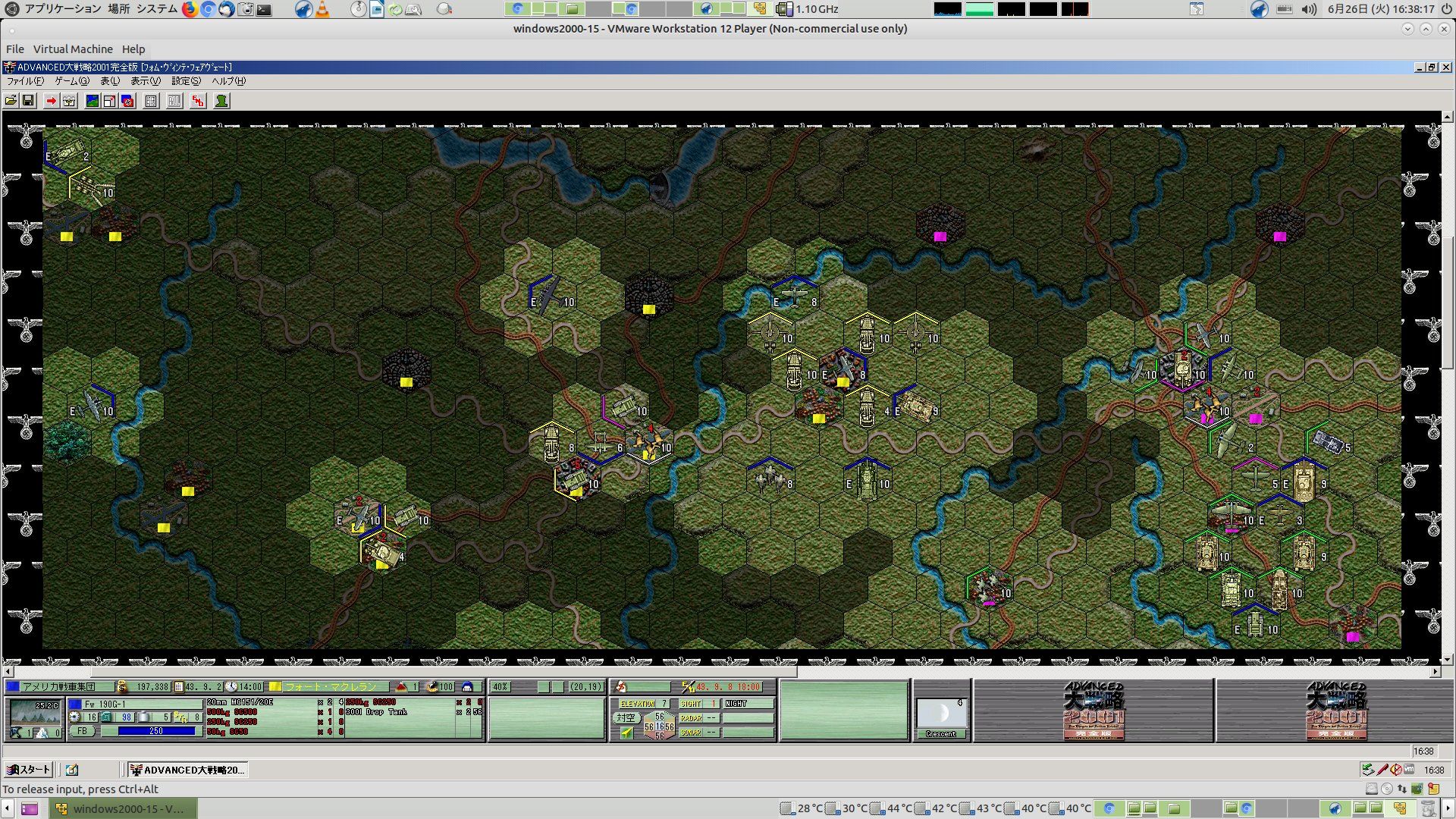Open the VMware Virtual Machine menu

(73, 49)
